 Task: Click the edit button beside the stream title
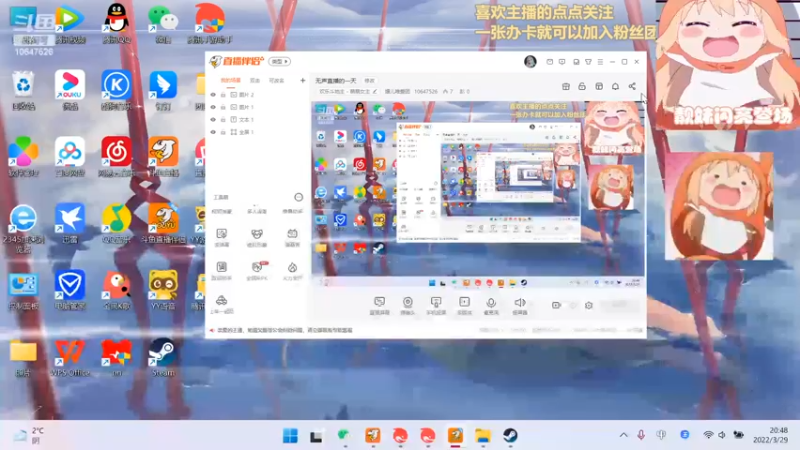click(369, 81)
